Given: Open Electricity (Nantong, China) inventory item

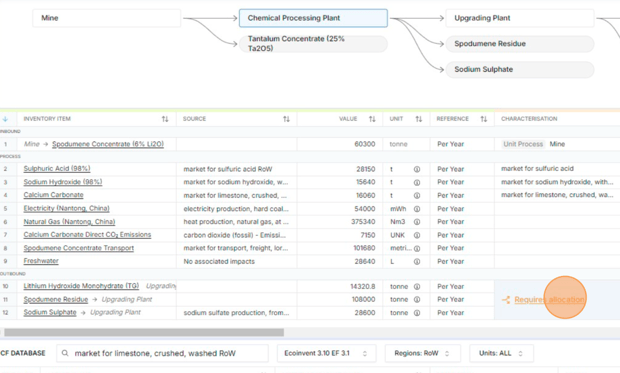Looking at the screenshot, I should click(66, 208).
